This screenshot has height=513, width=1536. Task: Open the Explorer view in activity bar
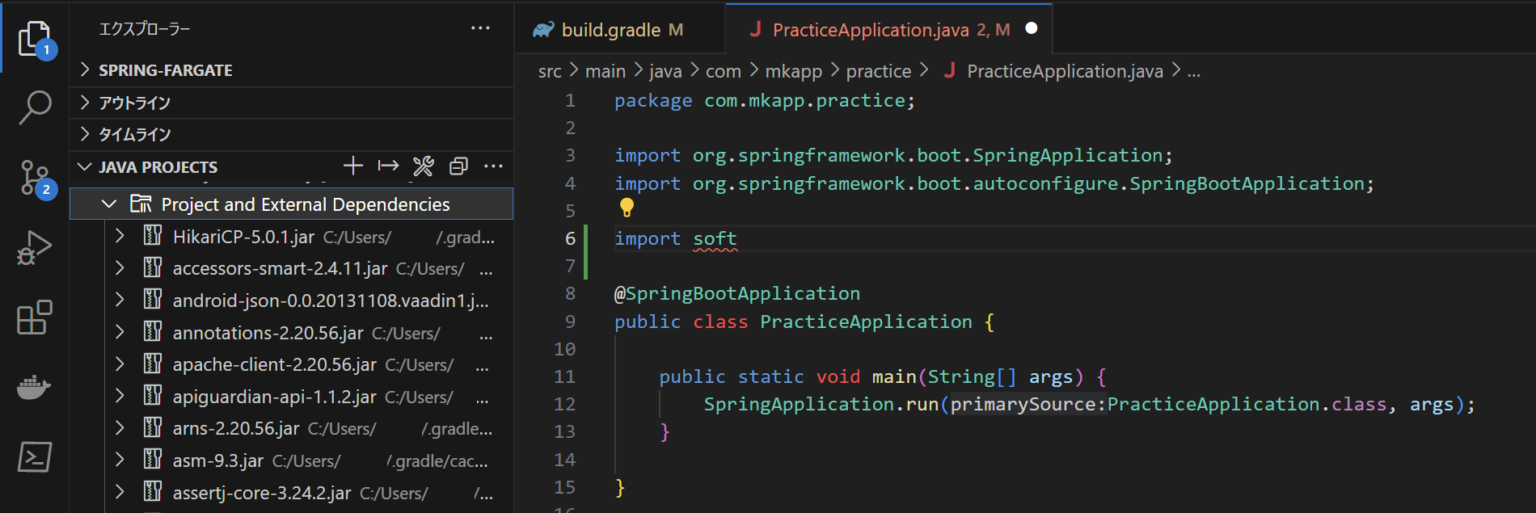coord(34,38)
